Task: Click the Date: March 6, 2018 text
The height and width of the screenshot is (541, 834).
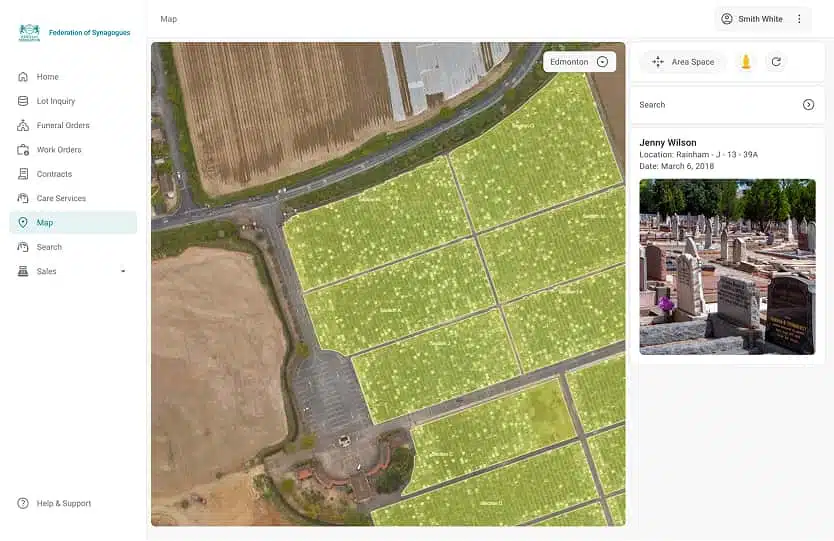Action: [677, 167]
